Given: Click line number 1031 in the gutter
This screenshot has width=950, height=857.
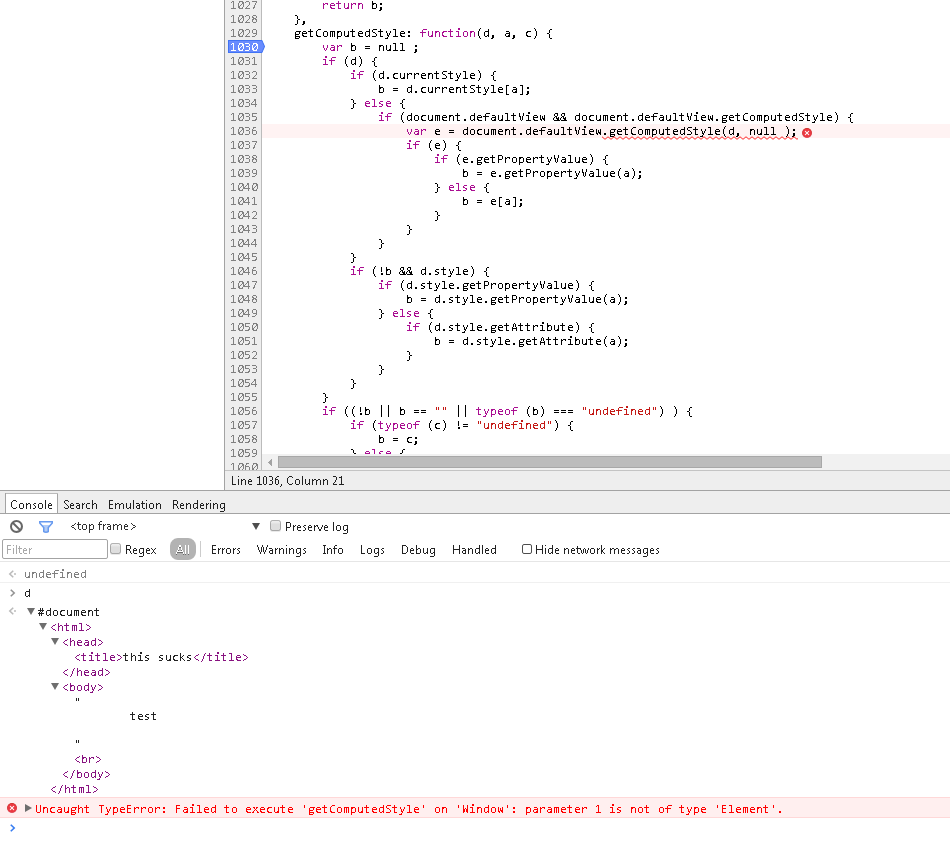Looking at the screenshot, I should point(244,61).
